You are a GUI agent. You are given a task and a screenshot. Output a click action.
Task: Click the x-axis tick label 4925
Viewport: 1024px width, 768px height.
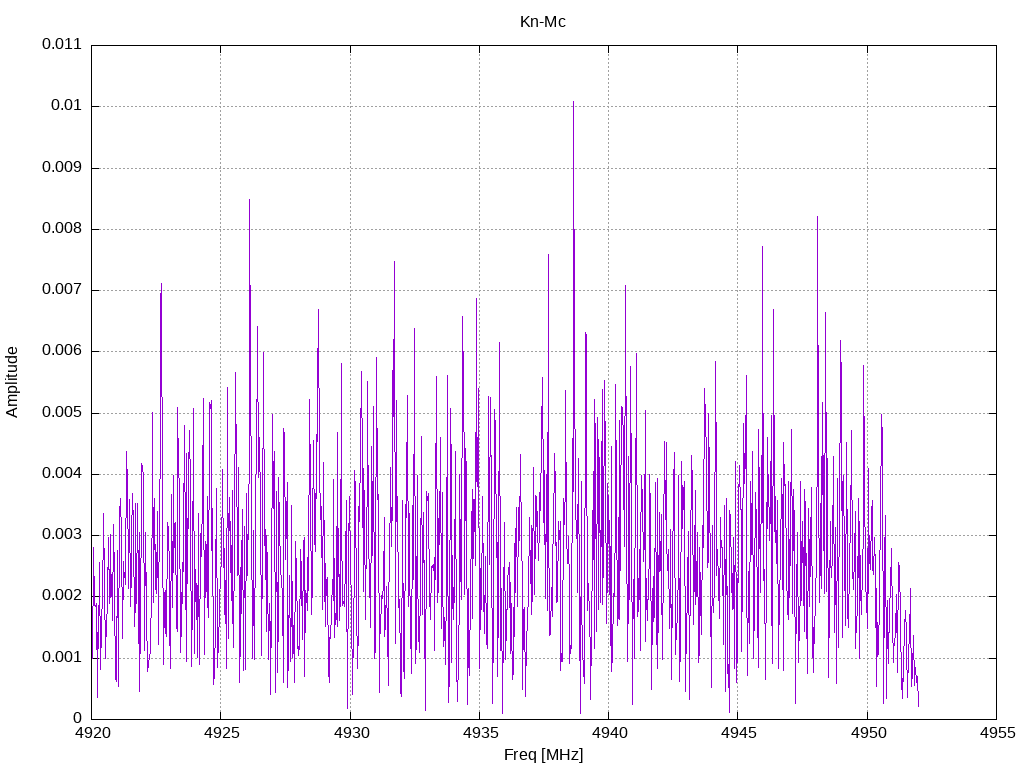coord(221,733)
